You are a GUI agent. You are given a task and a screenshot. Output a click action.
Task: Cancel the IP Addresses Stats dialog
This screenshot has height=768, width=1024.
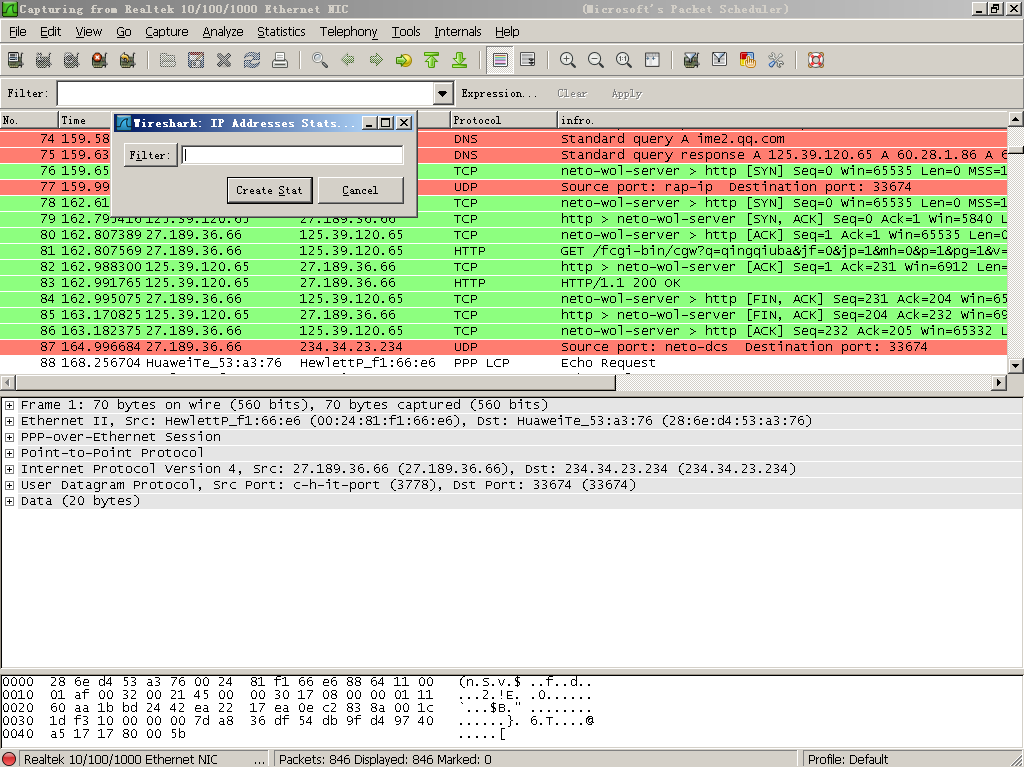360,190
